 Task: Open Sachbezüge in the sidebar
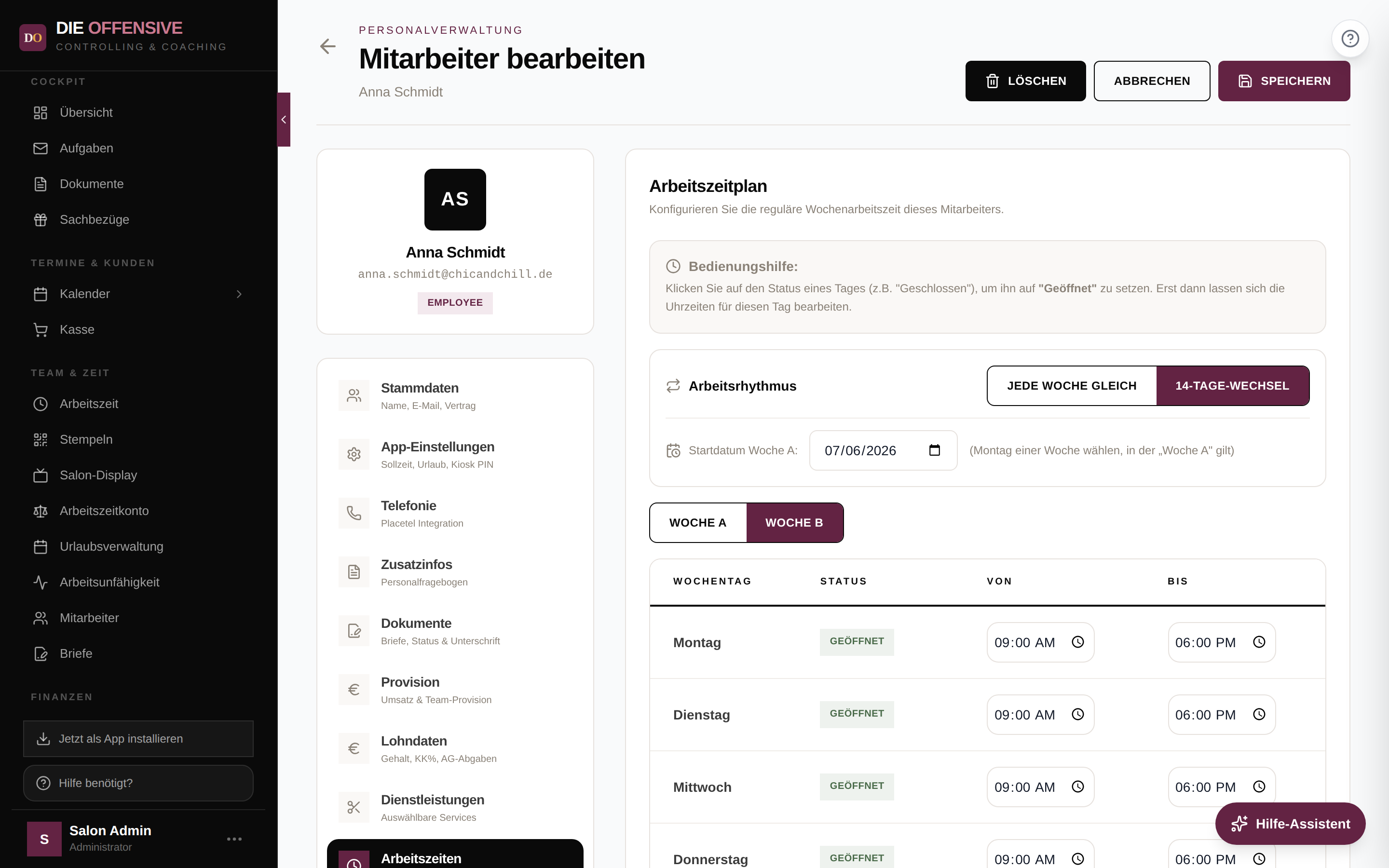138,219
